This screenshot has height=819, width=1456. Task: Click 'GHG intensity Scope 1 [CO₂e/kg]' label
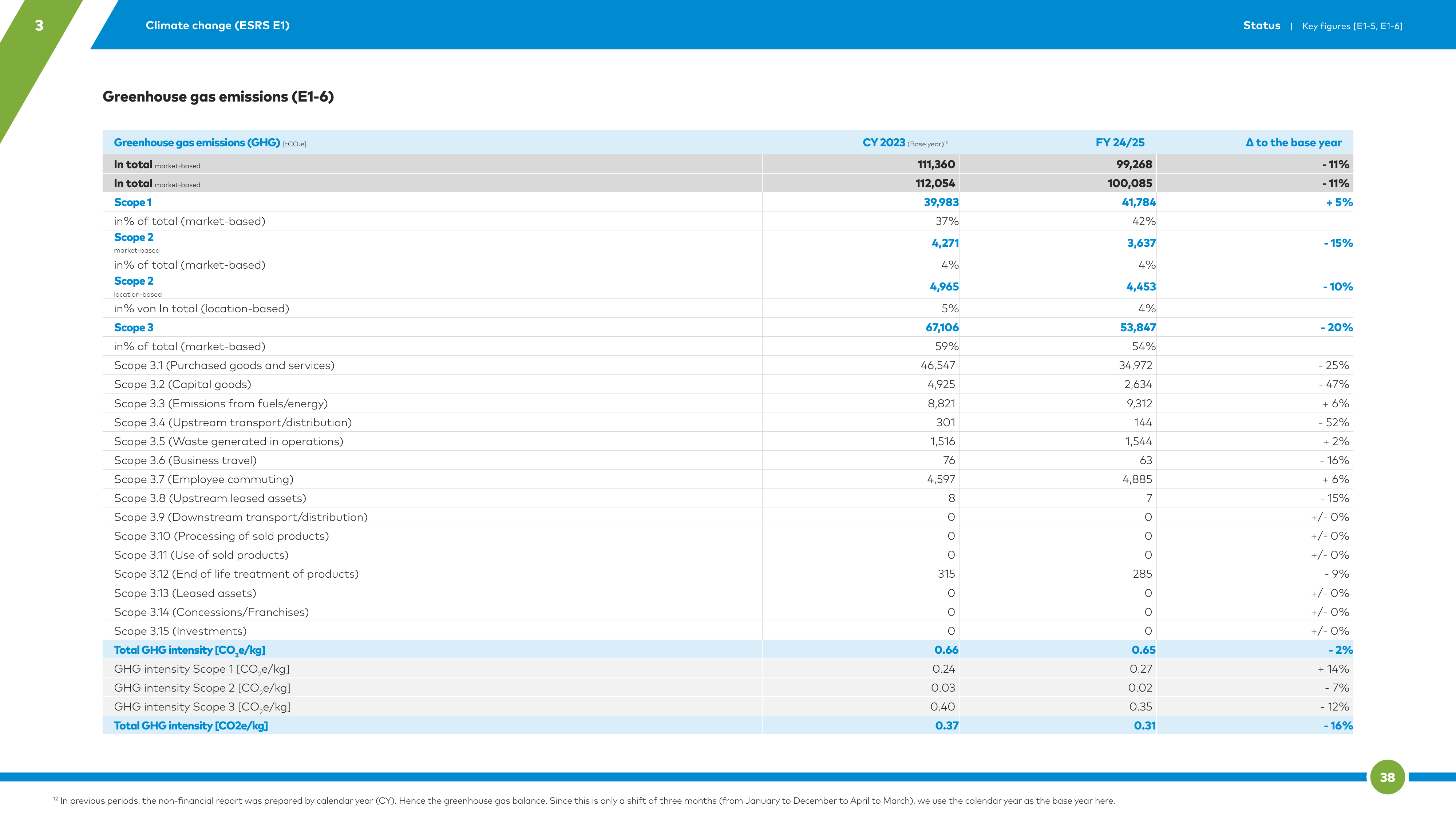[x=202, y=669]
